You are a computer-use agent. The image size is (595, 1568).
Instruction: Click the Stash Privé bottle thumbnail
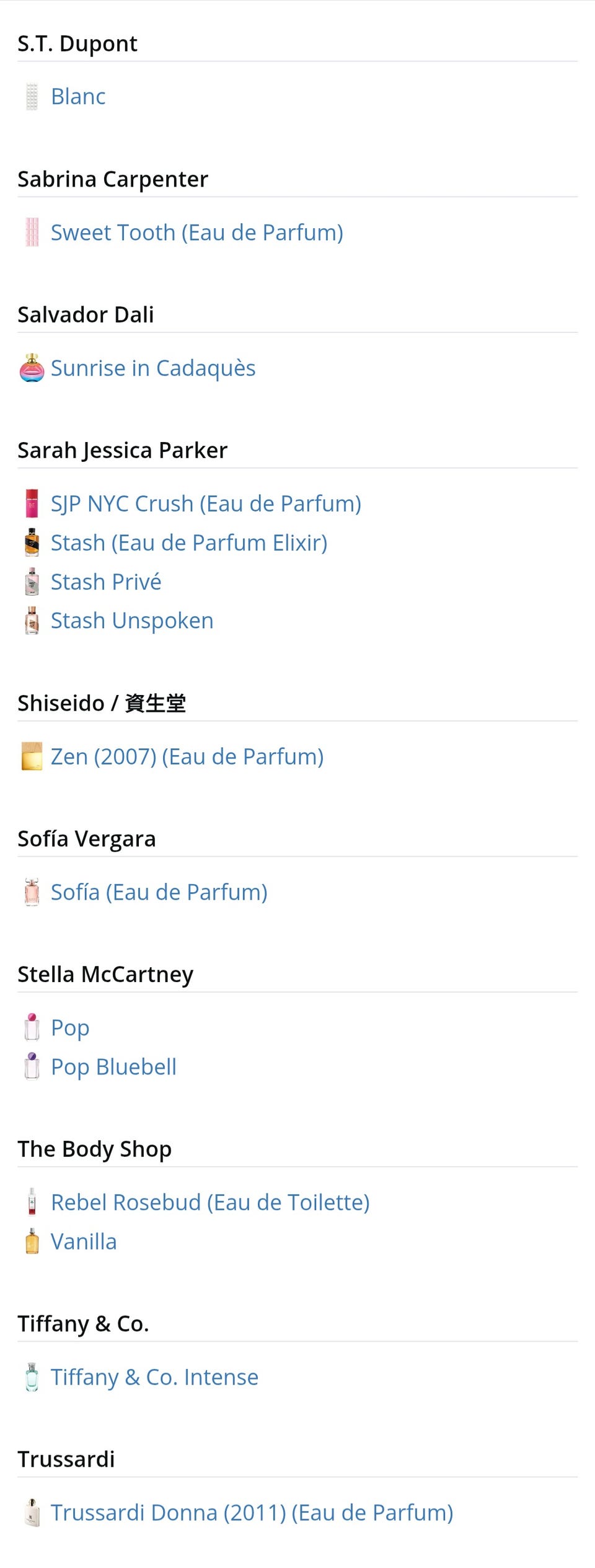pyautogui.click(x=32, y=582)
